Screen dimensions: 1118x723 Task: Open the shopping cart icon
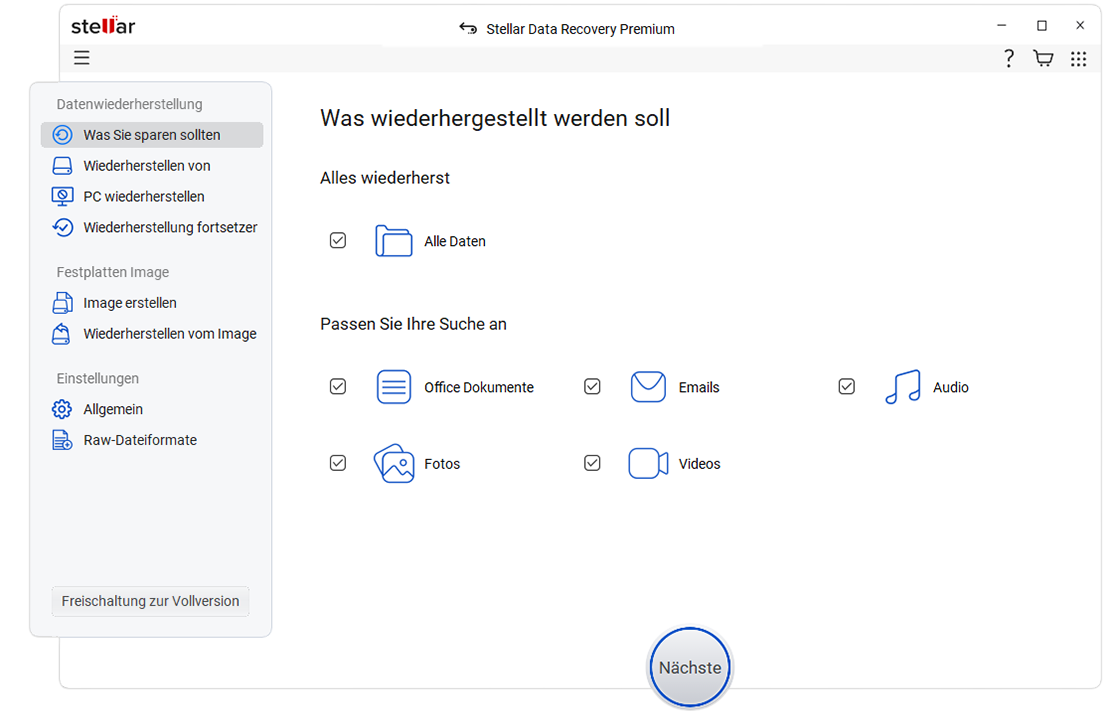[1043, 58]
